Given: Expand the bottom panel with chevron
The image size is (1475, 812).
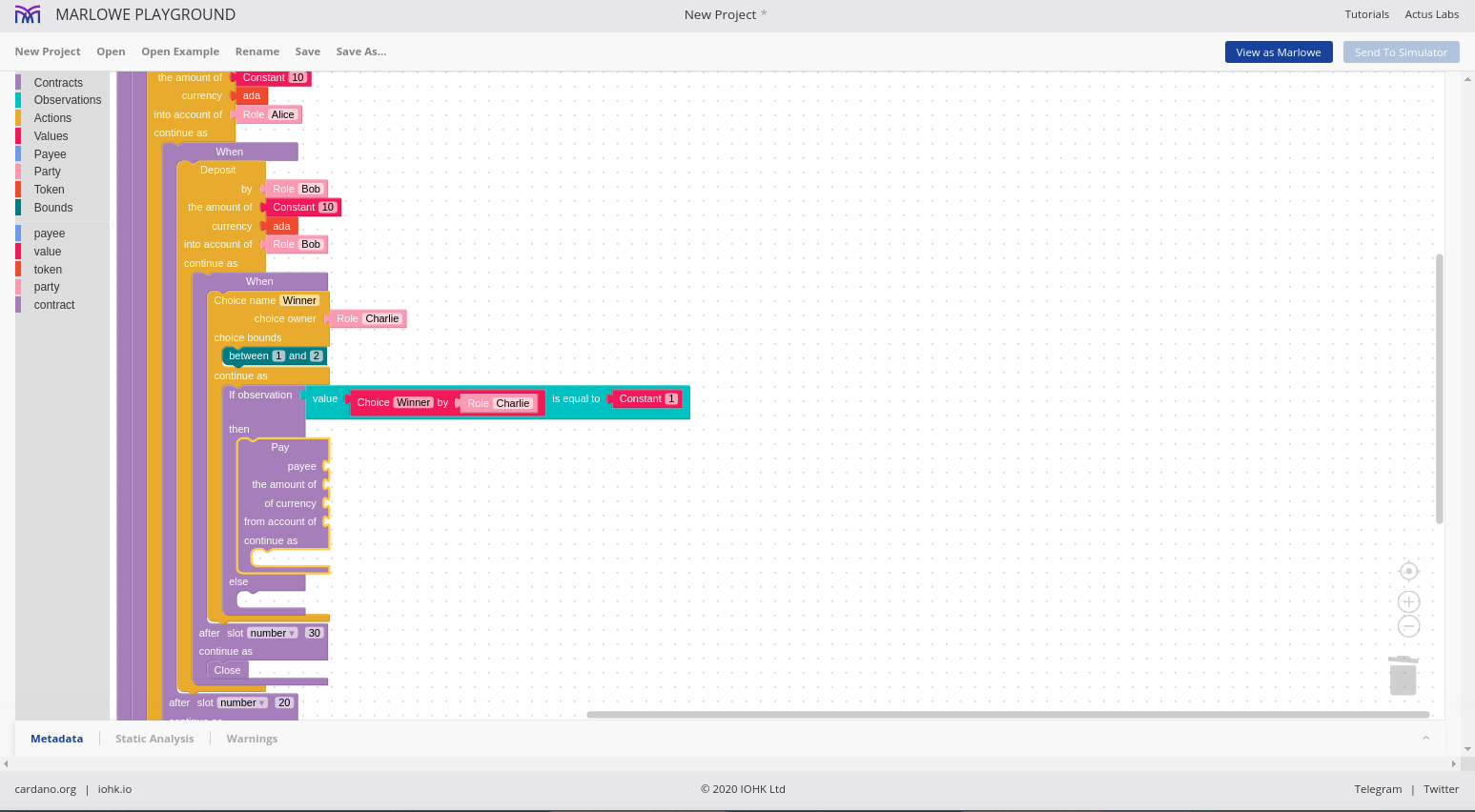Looking at the screenshot, I should pos(1425,739).
